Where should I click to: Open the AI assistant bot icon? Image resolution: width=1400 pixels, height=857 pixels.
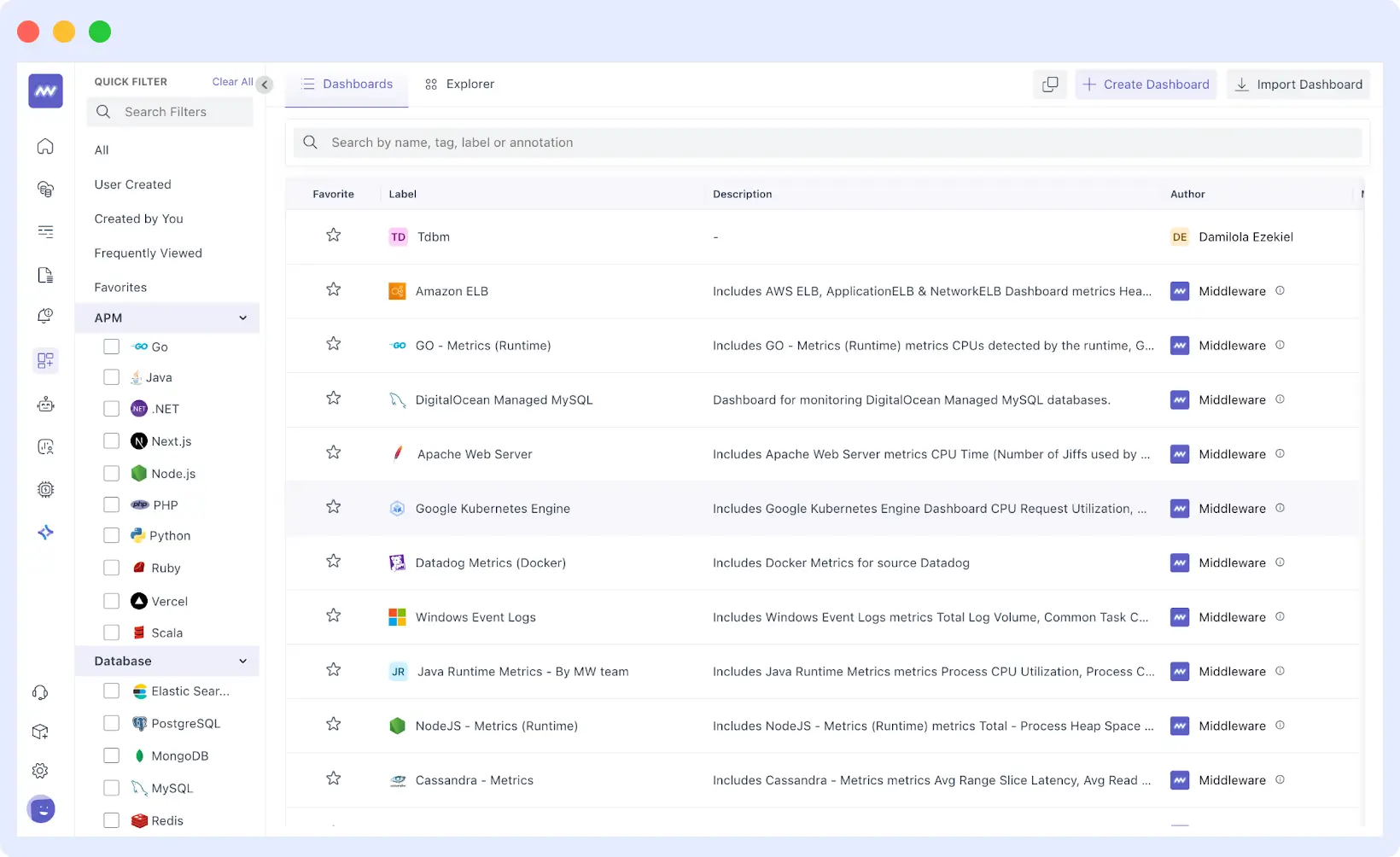point(44,404)
